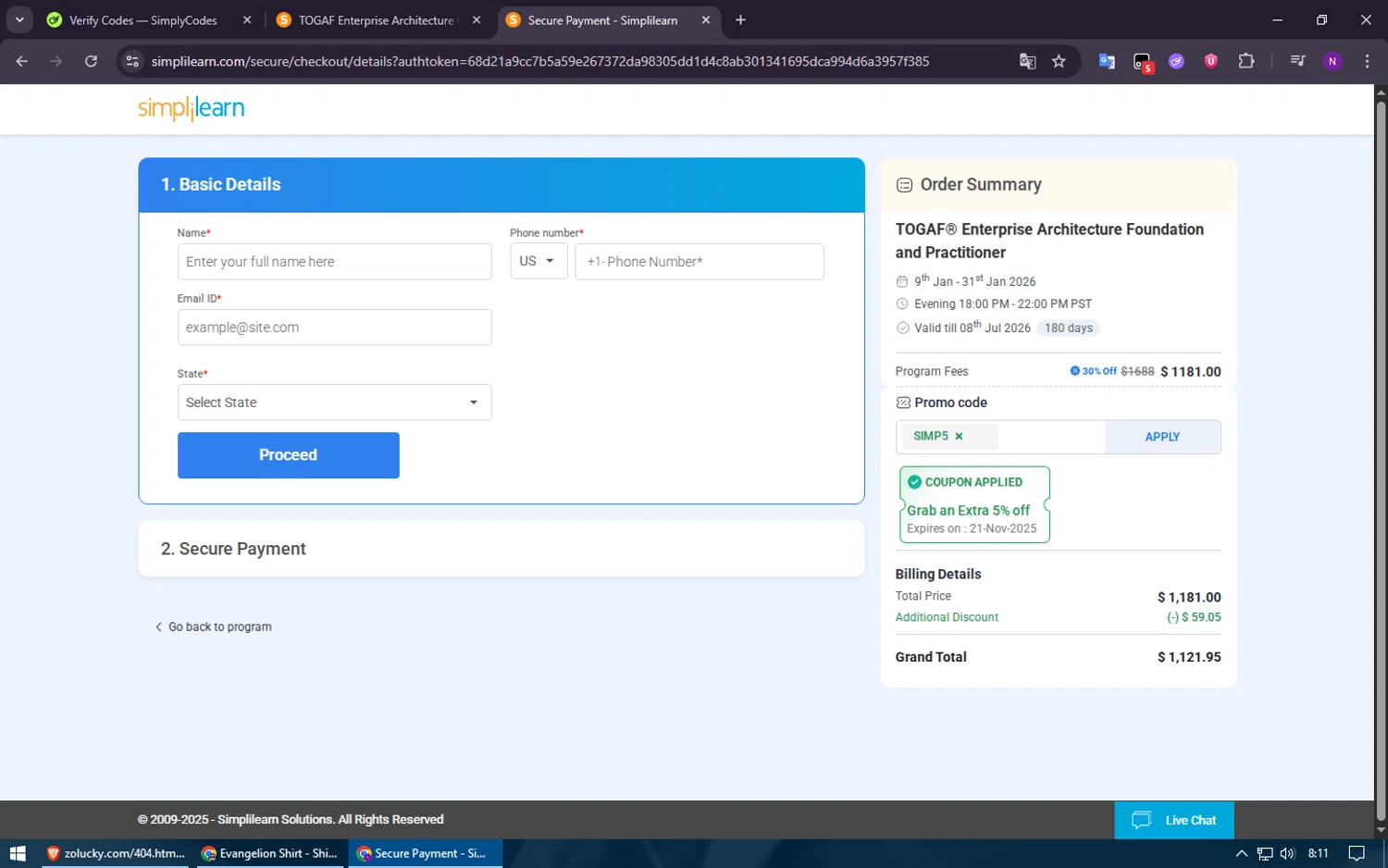This screenshot has width=1388, height=868.
Task: Click the Additional Discount $ 59.05 value
Action: tap(1194, 617)
